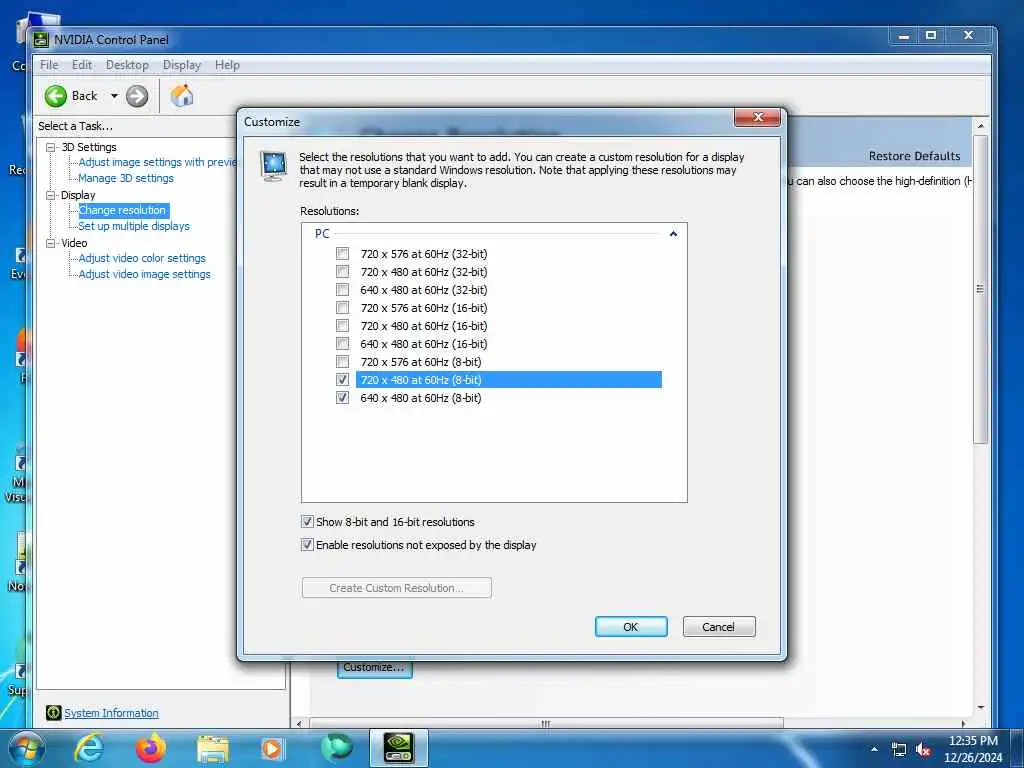1024x768 pixels.
Task: Open the Display menu
Action: pos(182,65)
